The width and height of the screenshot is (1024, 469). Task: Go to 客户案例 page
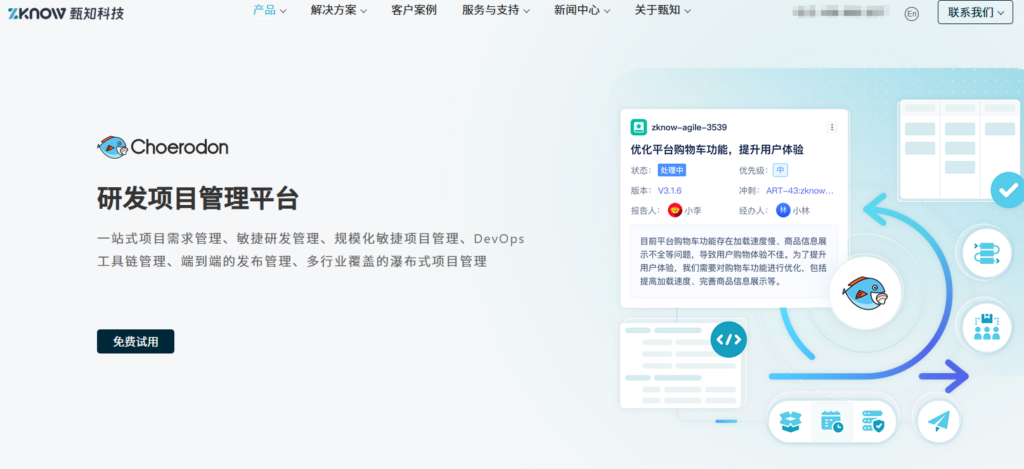[414, 10]
